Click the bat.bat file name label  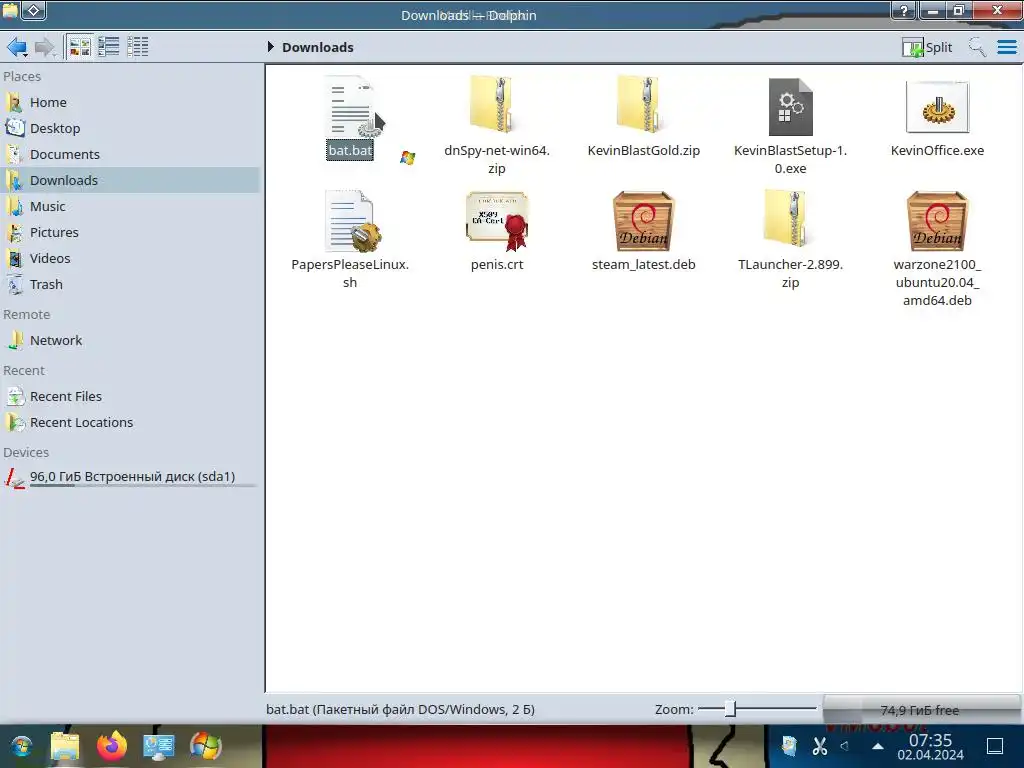(350, 150)
